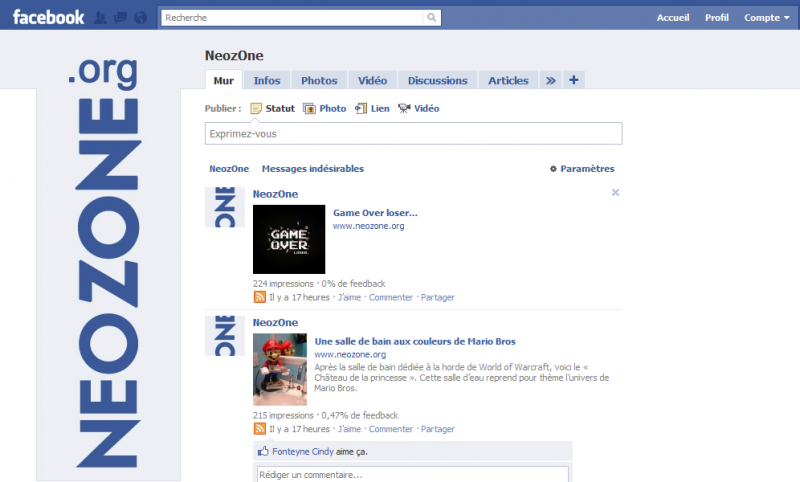Viewport: 800px width, 482px height.
Task: Switch to the Discussions tab
Action: click(437, 80)
